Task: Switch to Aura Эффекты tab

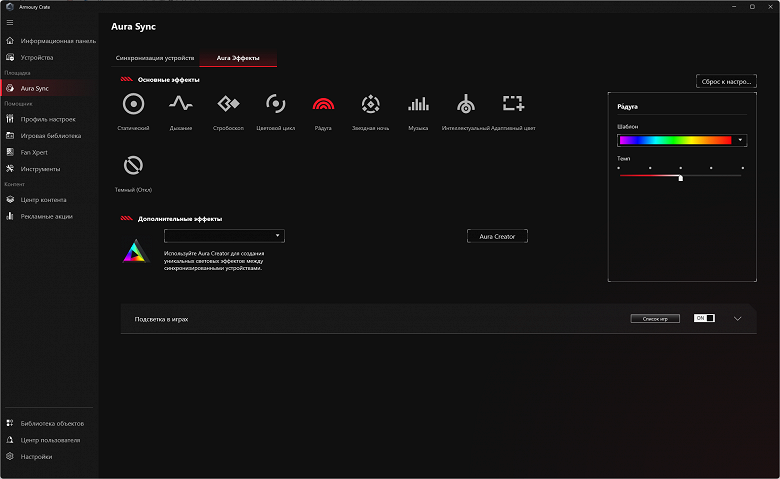Action: point(238,58)
